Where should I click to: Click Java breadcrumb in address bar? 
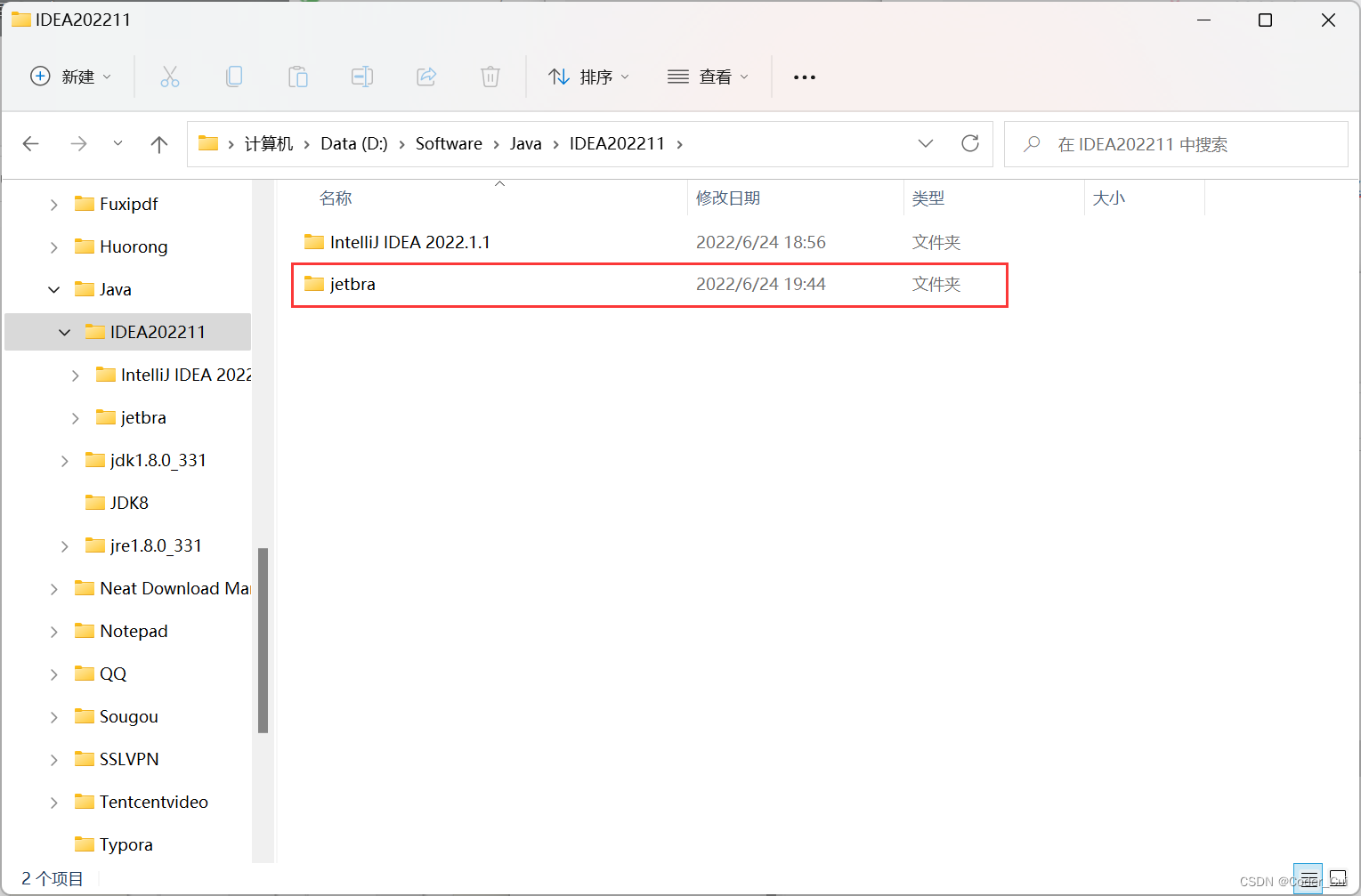(526, 143)
